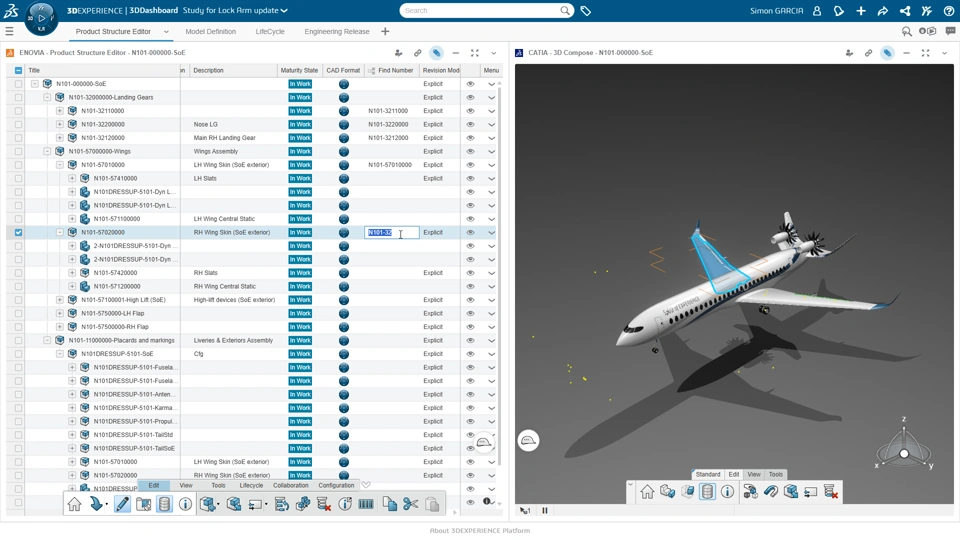Open the hamburger menu at top left
960x540 pixels.
tap(9, 31)
